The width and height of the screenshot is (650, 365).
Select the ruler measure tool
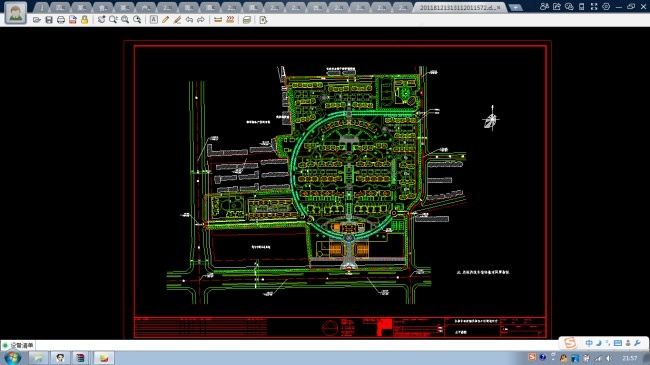218,20
